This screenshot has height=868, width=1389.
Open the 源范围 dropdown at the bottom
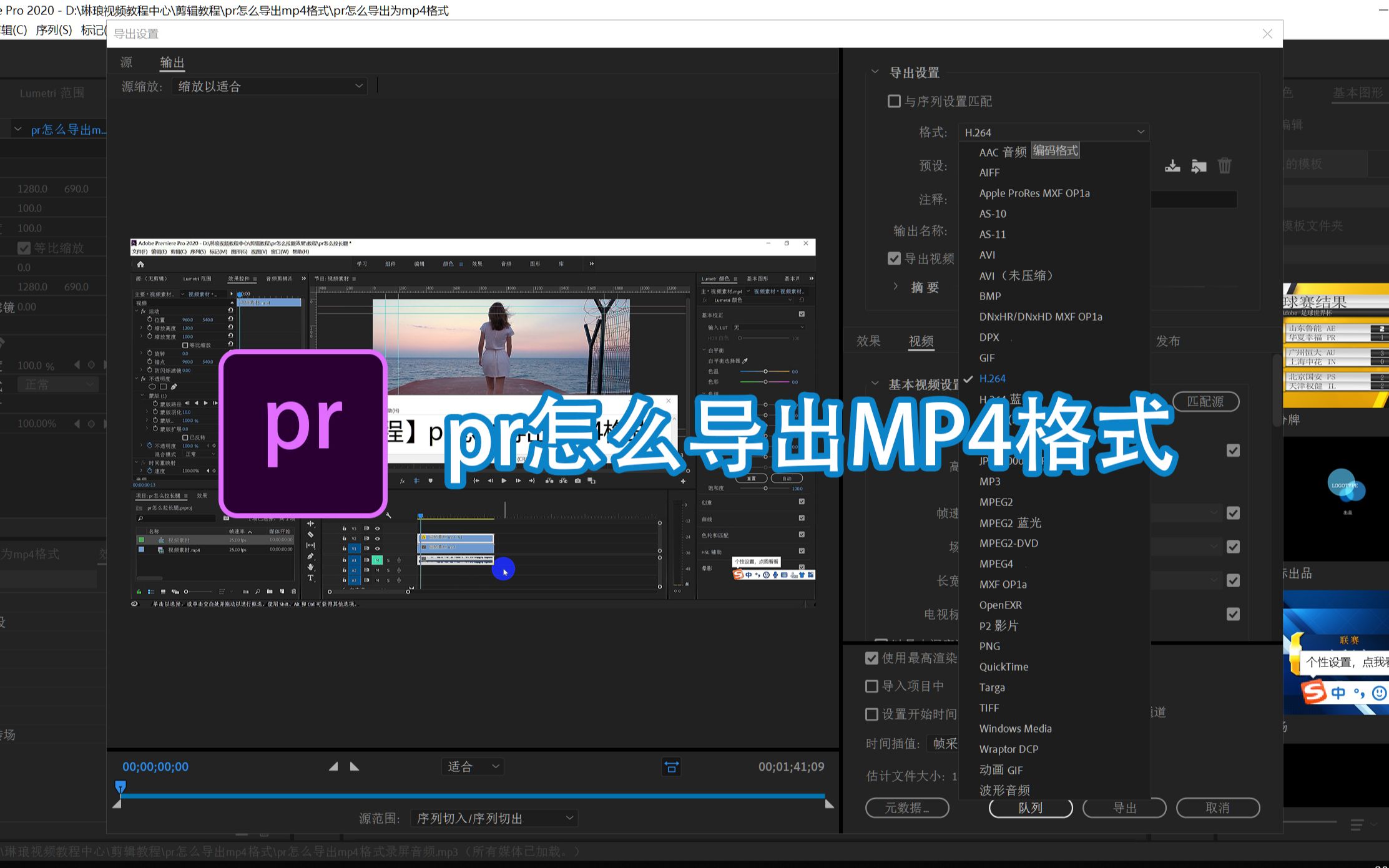click(x=493, y=818)
